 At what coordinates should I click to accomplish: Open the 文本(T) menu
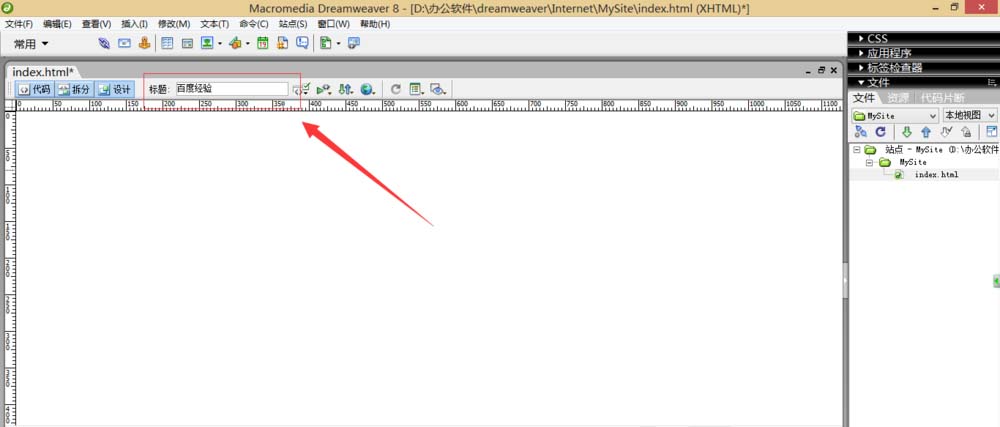215,24
